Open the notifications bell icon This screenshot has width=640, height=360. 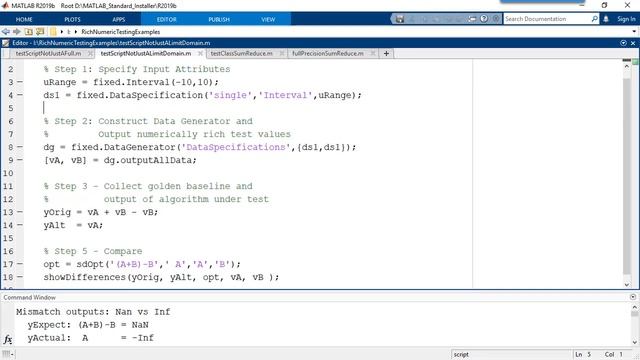click(x=606, y=19)
